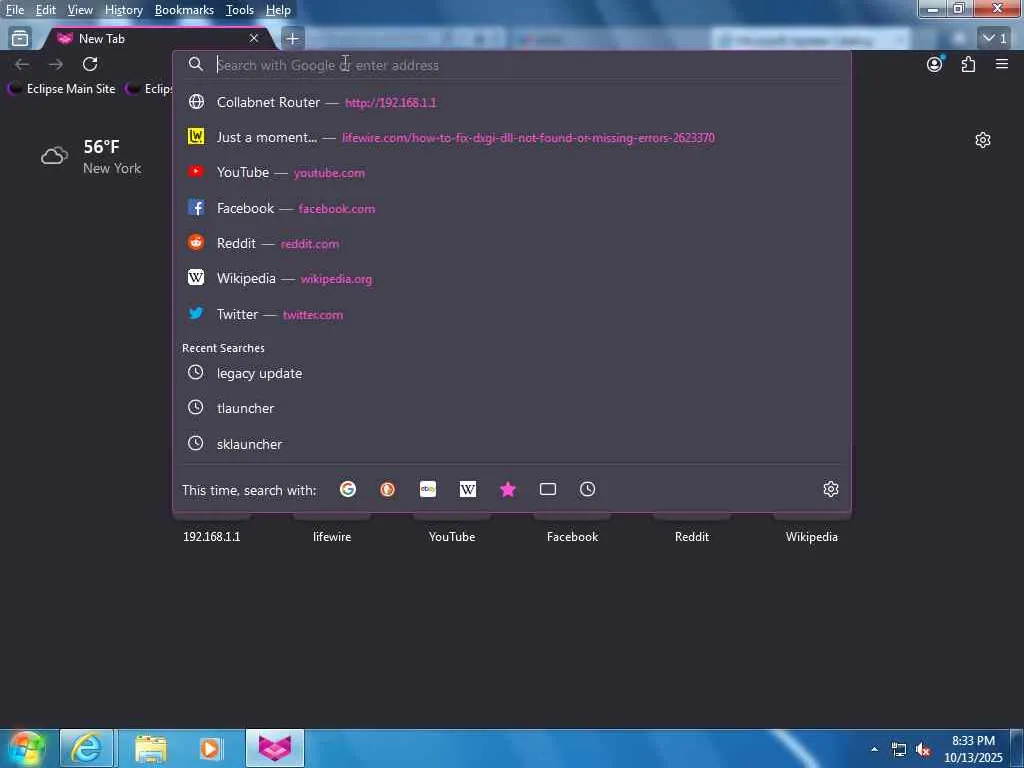Screen dimensions: 1024x768
Task: Show hidden tray icons arrow
Action: click(x=874, y=749)
